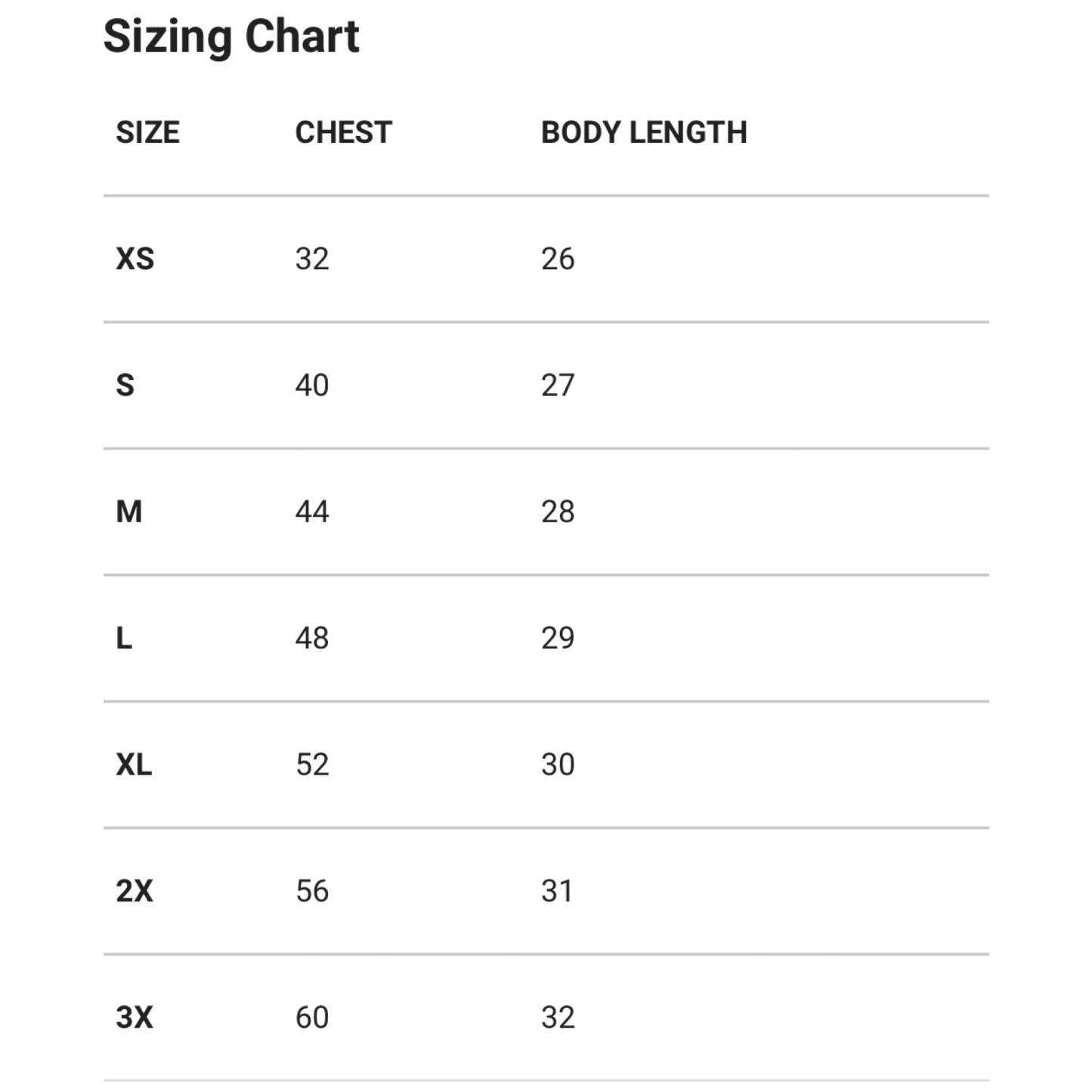The height and width of the screenshot is (1092, 1092).
Task: Click the XL size row label
Action: (134, 765)
